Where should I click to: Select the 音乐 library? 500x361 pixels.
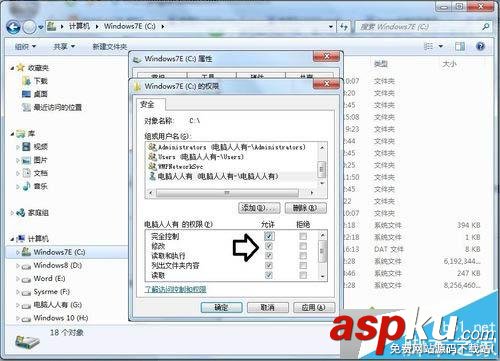[x=35, y=186]
